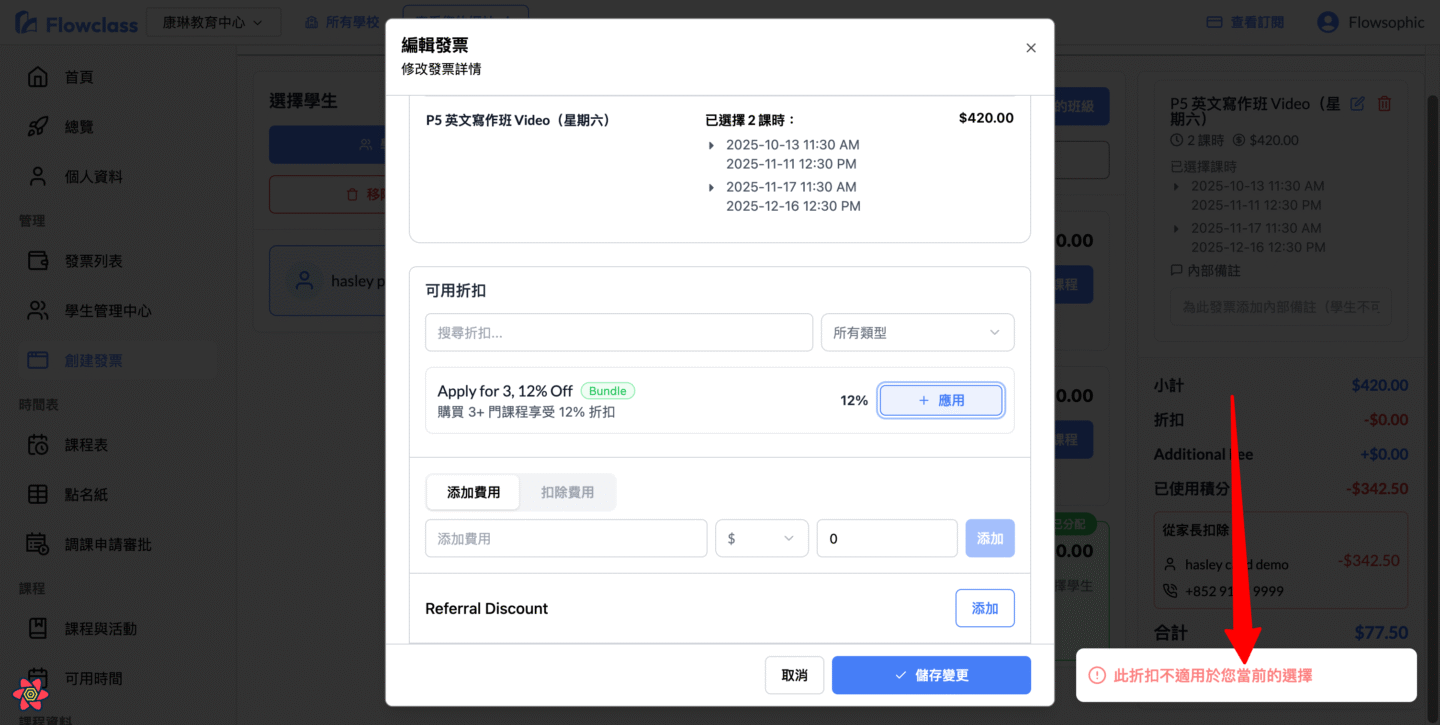Apply the 12% bundle discount
This screenshot has width=1440, height=725.
tap(941, 400)
